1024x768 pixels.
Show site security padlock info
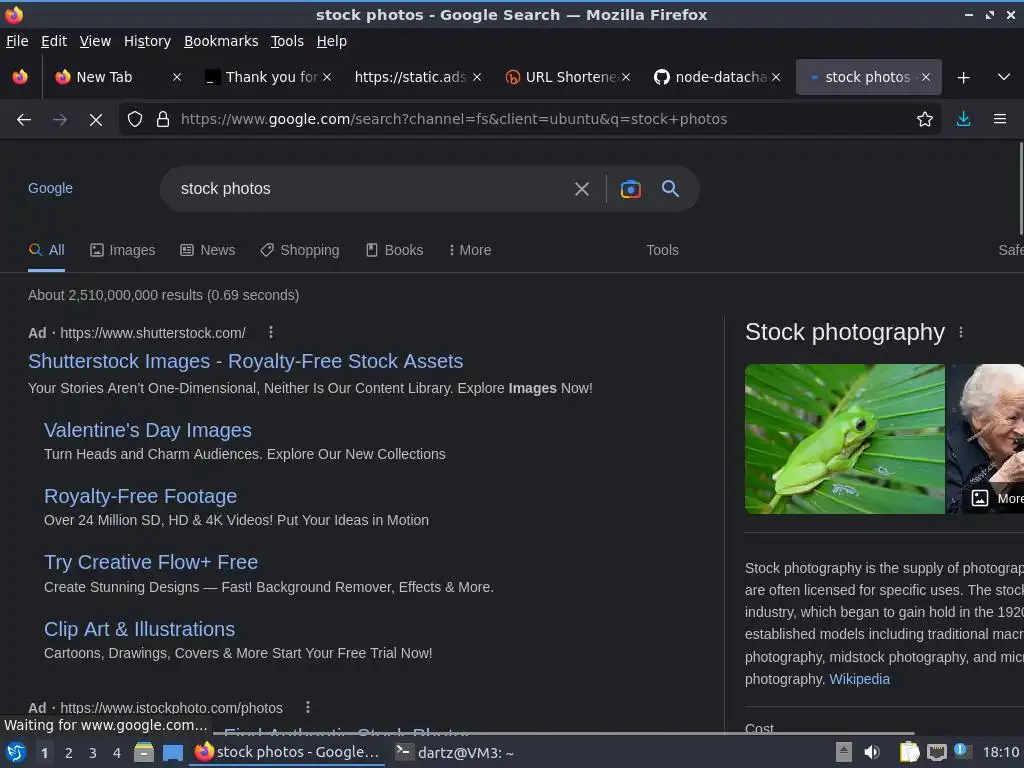[x=163, y=119]
